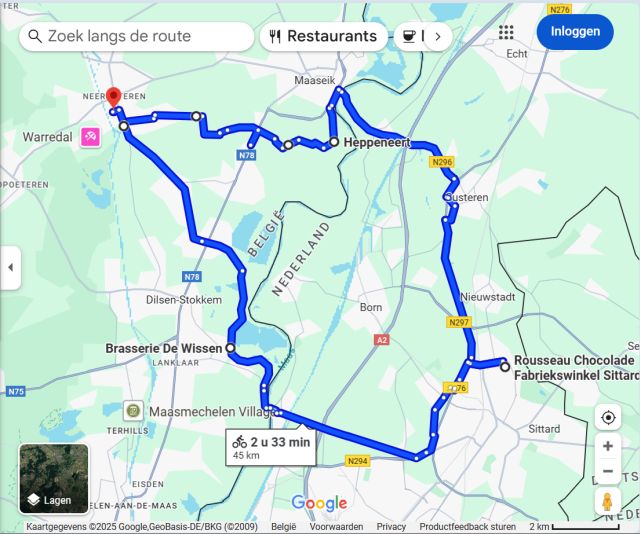The height and width of the screenshot is (534, 640).
Task: Show my location with the target icon
Action: tap(608, 418)
